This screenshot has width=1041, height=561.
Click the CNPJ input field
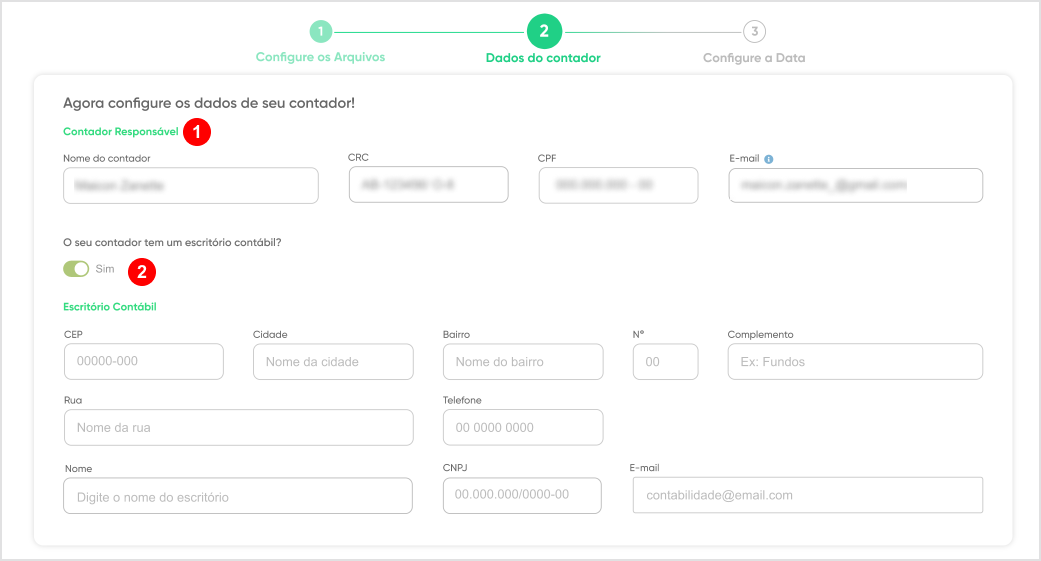click(x=522, y=495)
